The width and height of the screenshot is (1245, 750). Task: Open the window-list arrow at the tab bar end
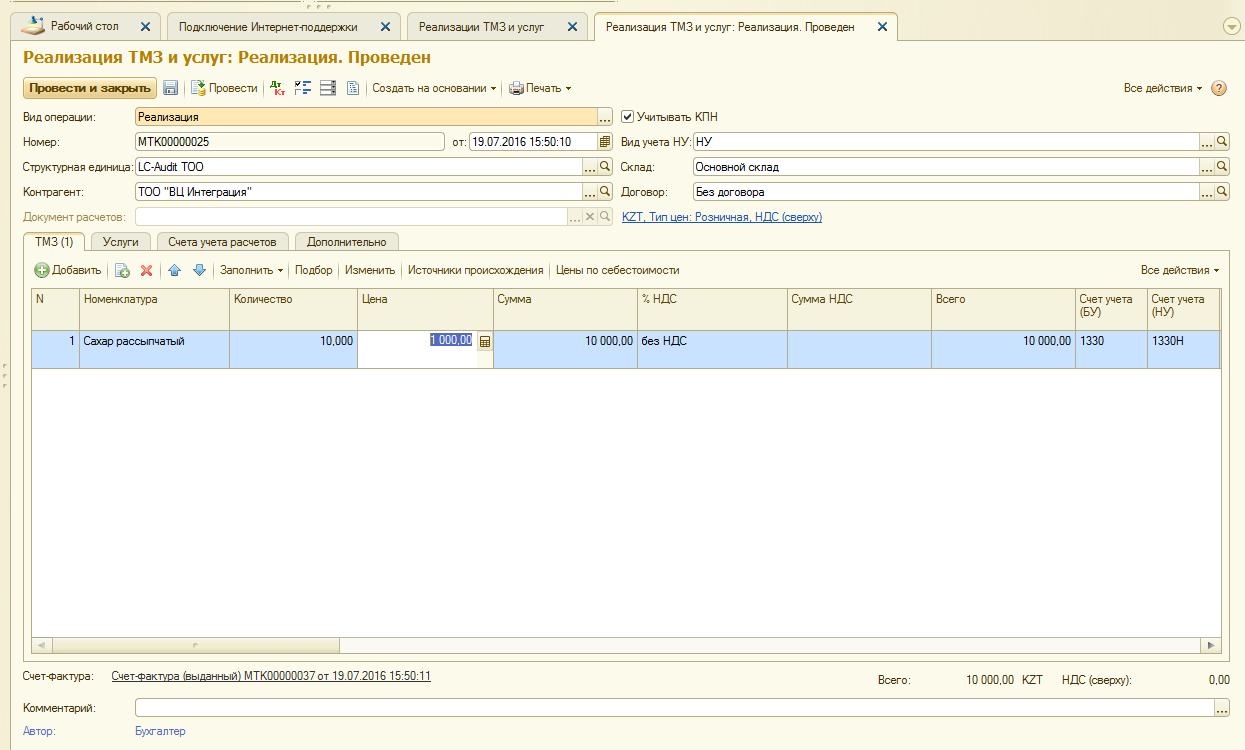pyautogui.click(x=1232, y=27)
